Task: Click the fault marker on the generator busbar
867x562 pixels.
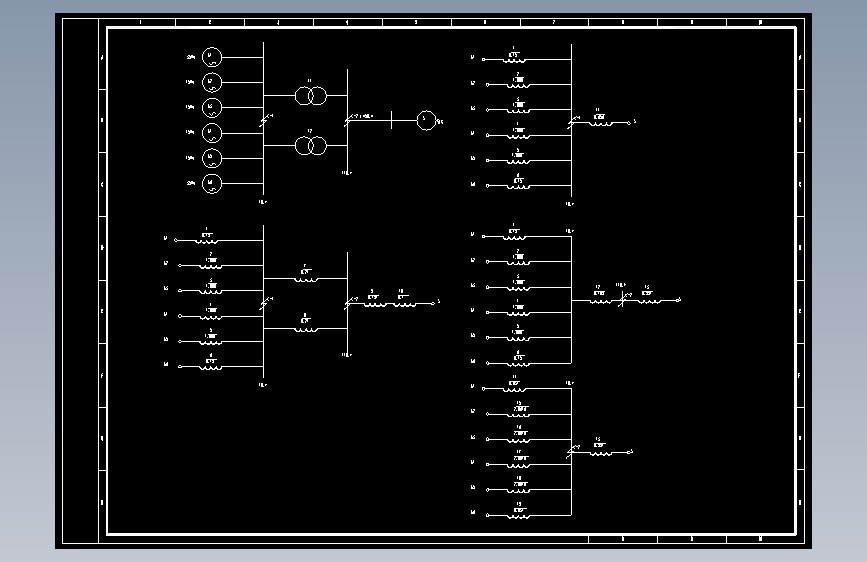Action: tap(265, 121)
